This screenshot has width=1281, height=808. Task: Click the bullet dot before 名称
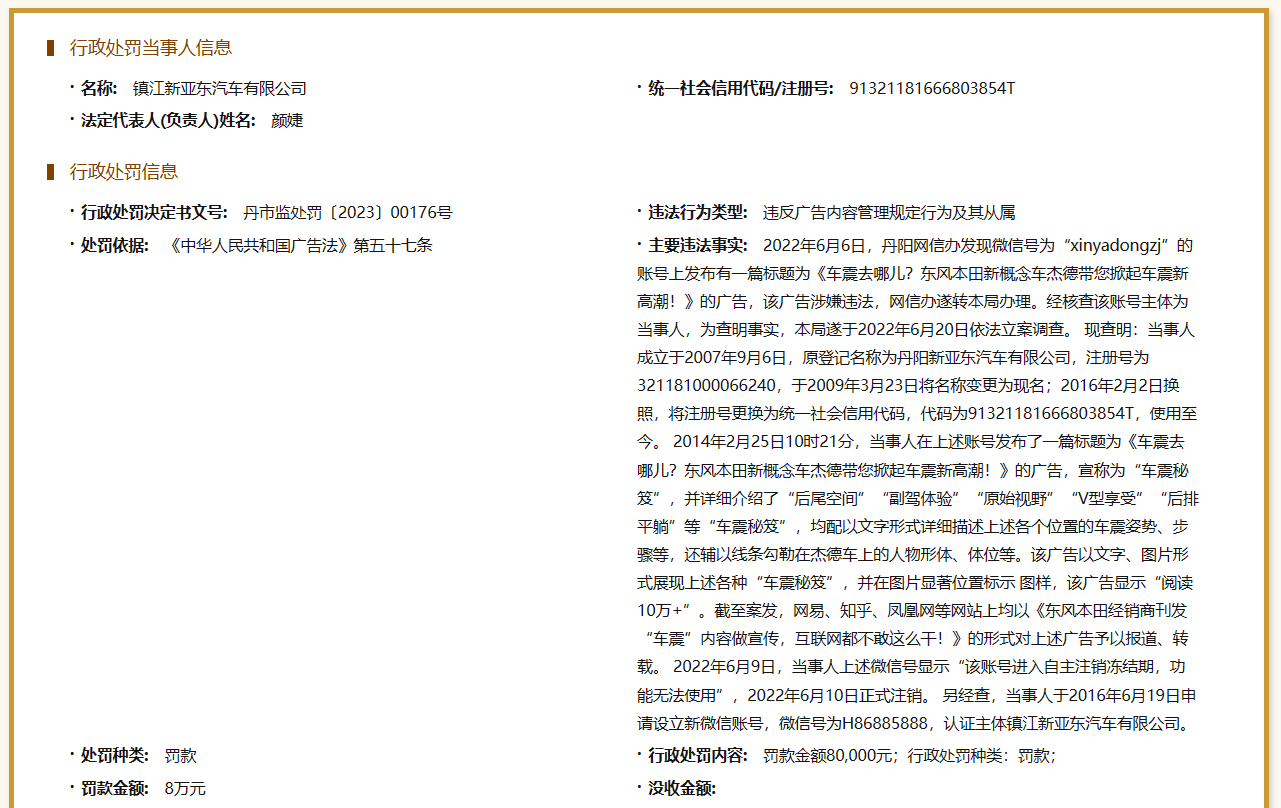click(70, 88)
